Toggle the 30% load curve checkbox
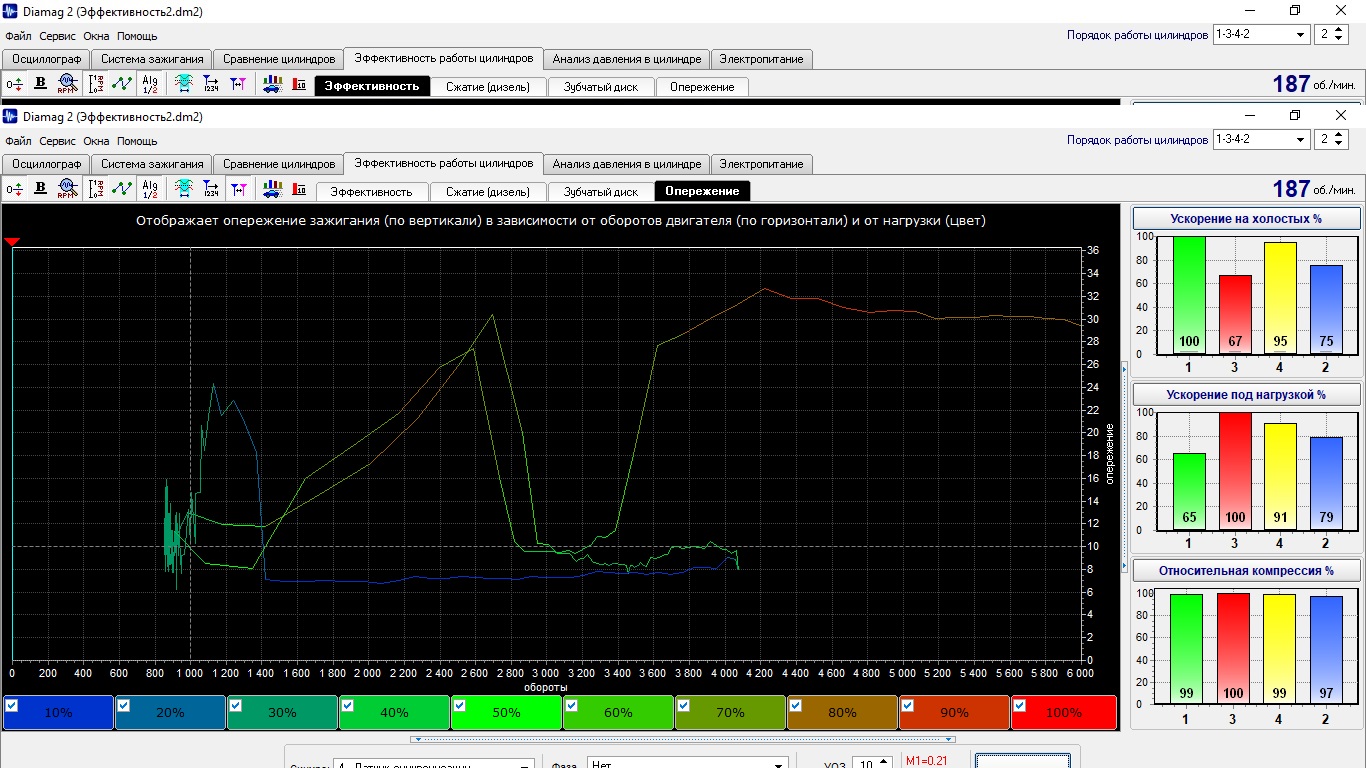Viewport: 1366px width, 768px height. click(235, 705)
